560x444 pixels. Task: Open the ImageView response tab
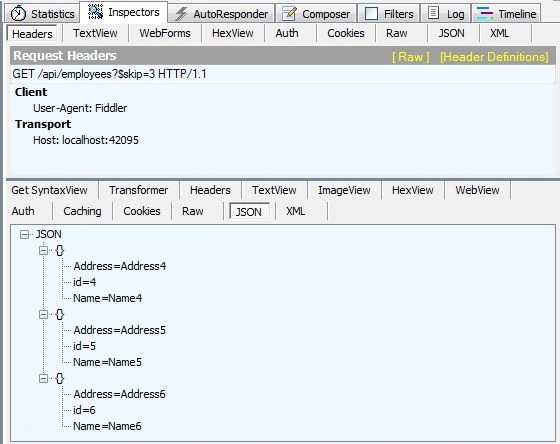tap(344, 190)
